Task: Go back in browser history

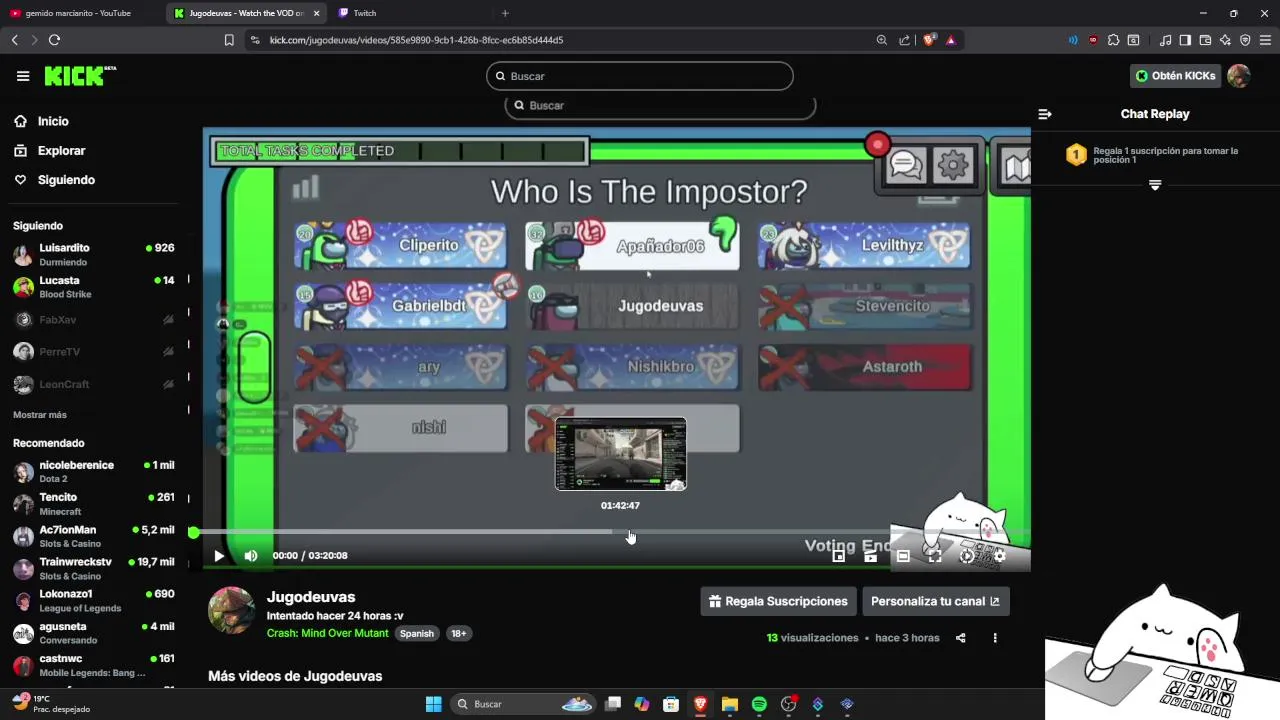Action: tap(14, 40)
